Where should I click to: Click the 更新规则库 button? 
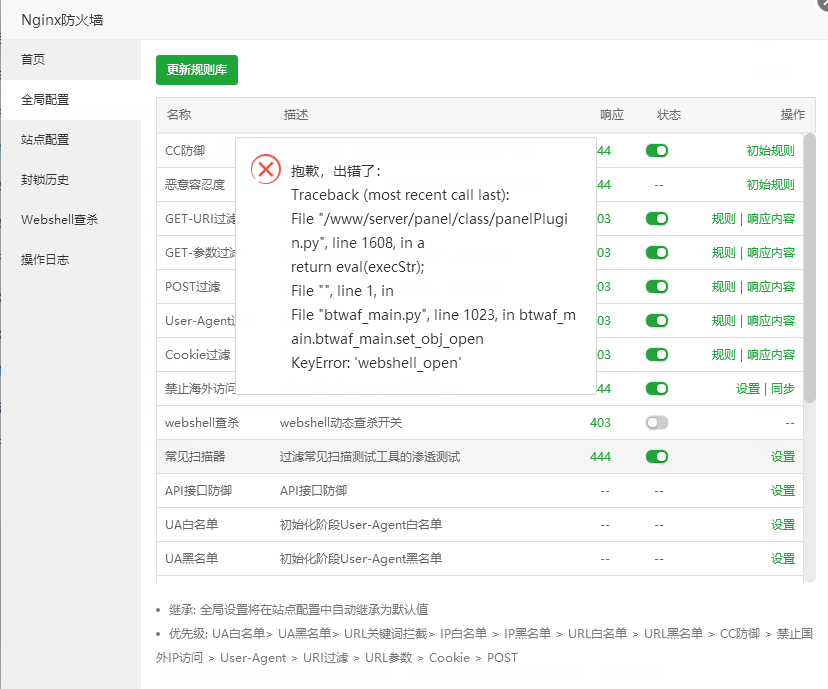(x=197, y=70)
